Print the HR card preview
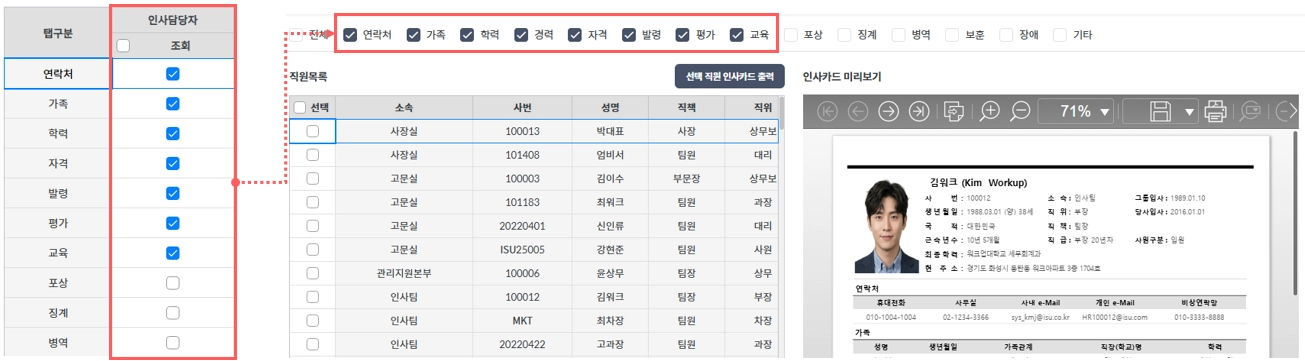This screenshot has height=361, width=1305. (x=1215, y=111)
